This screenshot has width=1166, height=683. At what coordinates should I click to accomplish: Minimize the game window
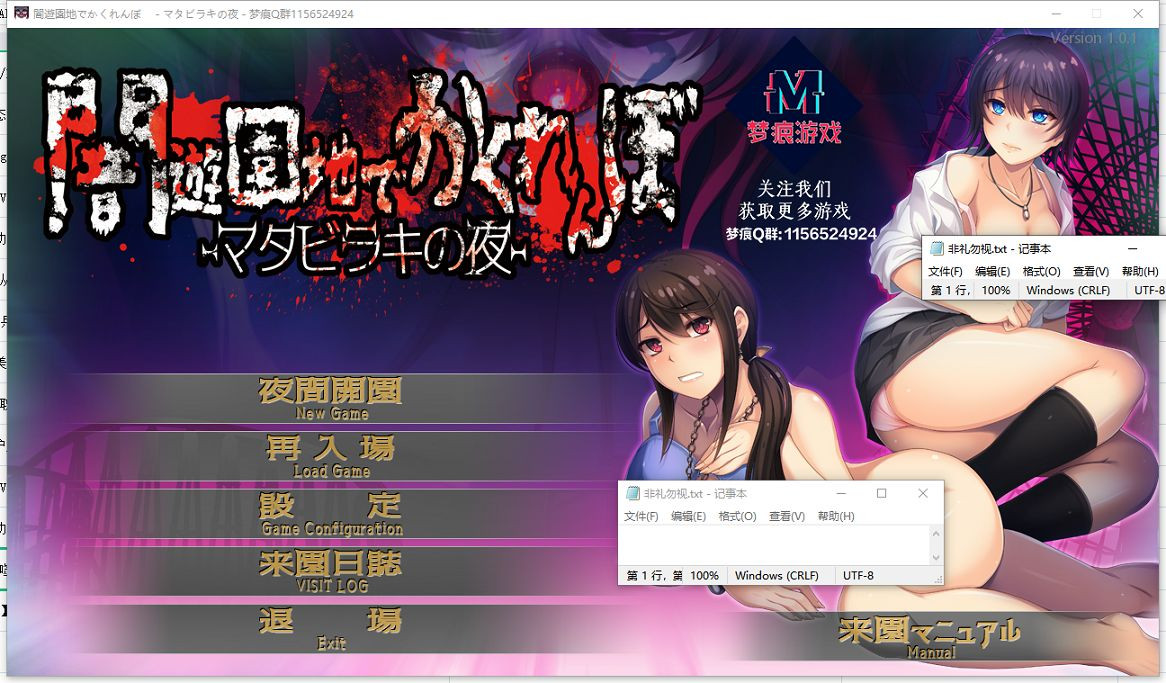coord(1056,13)
